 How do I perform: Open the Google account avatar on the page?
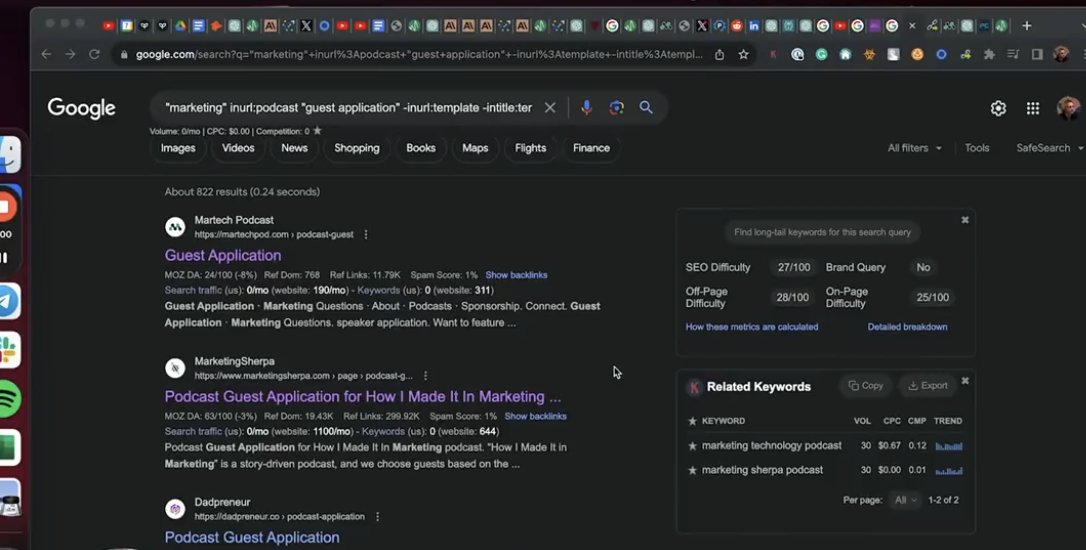click(1068, 108)
